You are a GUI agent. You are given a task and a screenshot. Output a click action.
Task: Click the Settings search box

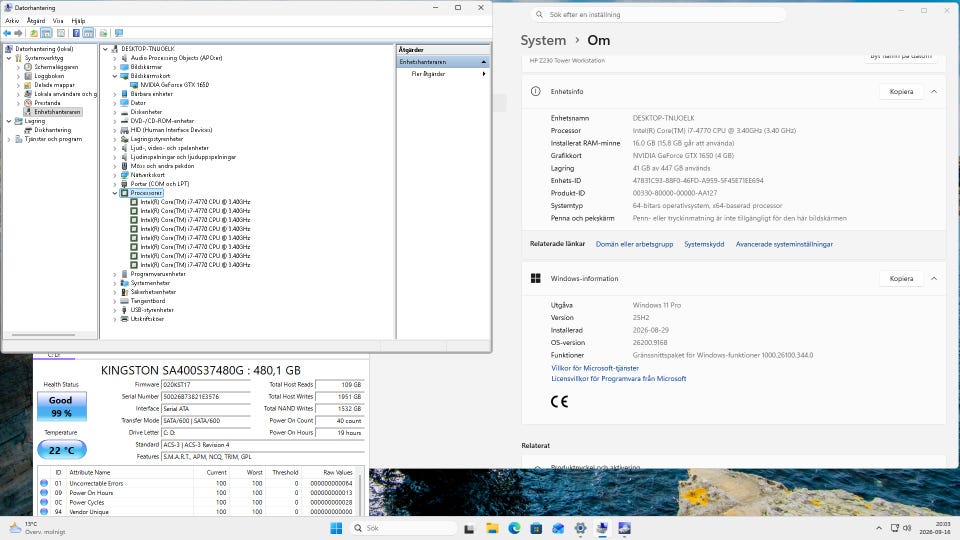click(658, 14)
